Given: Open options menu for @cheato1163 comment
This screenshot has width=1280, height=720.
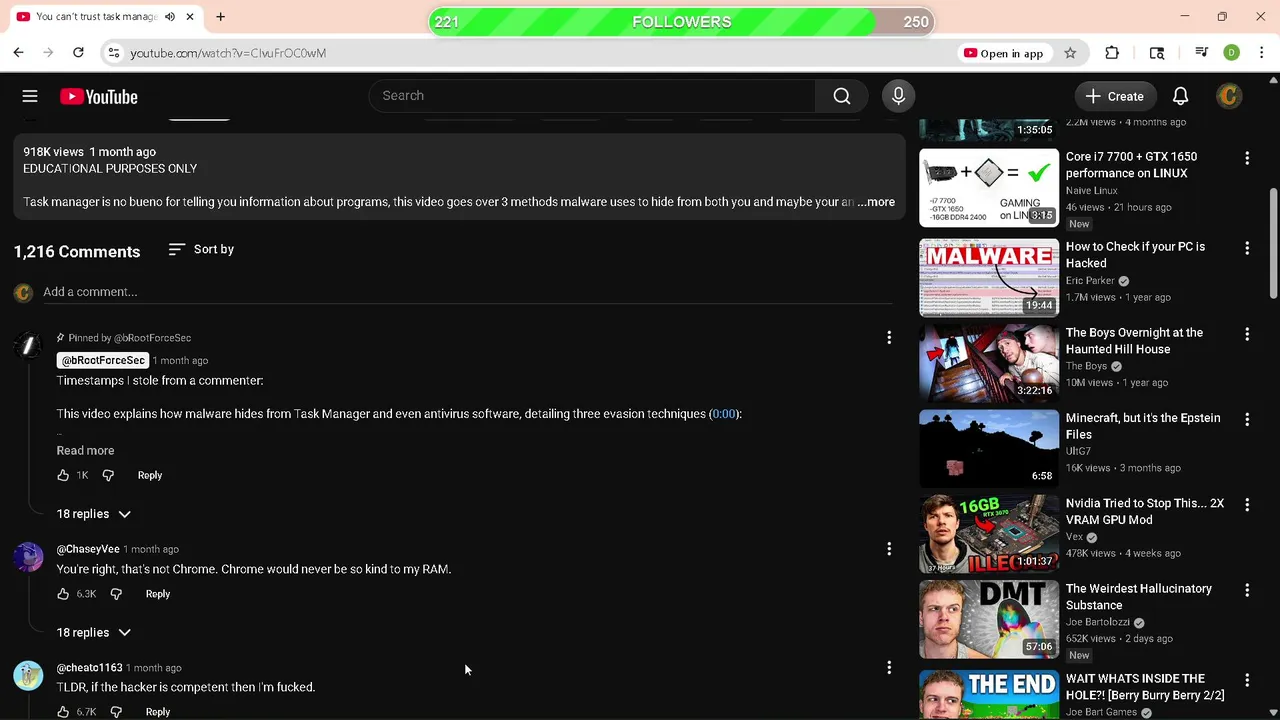Looking at the screenshot, I should tap(889, 668).
